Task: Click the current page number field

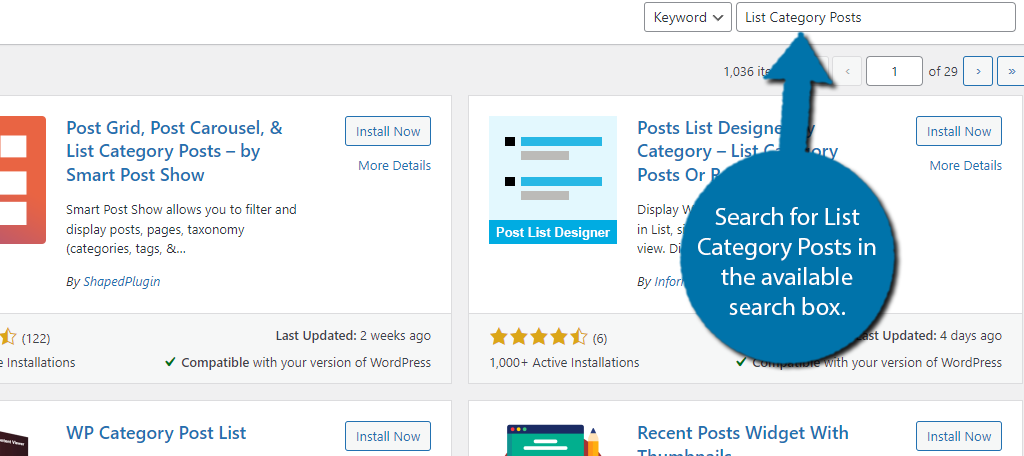Action: pos(894,71)
